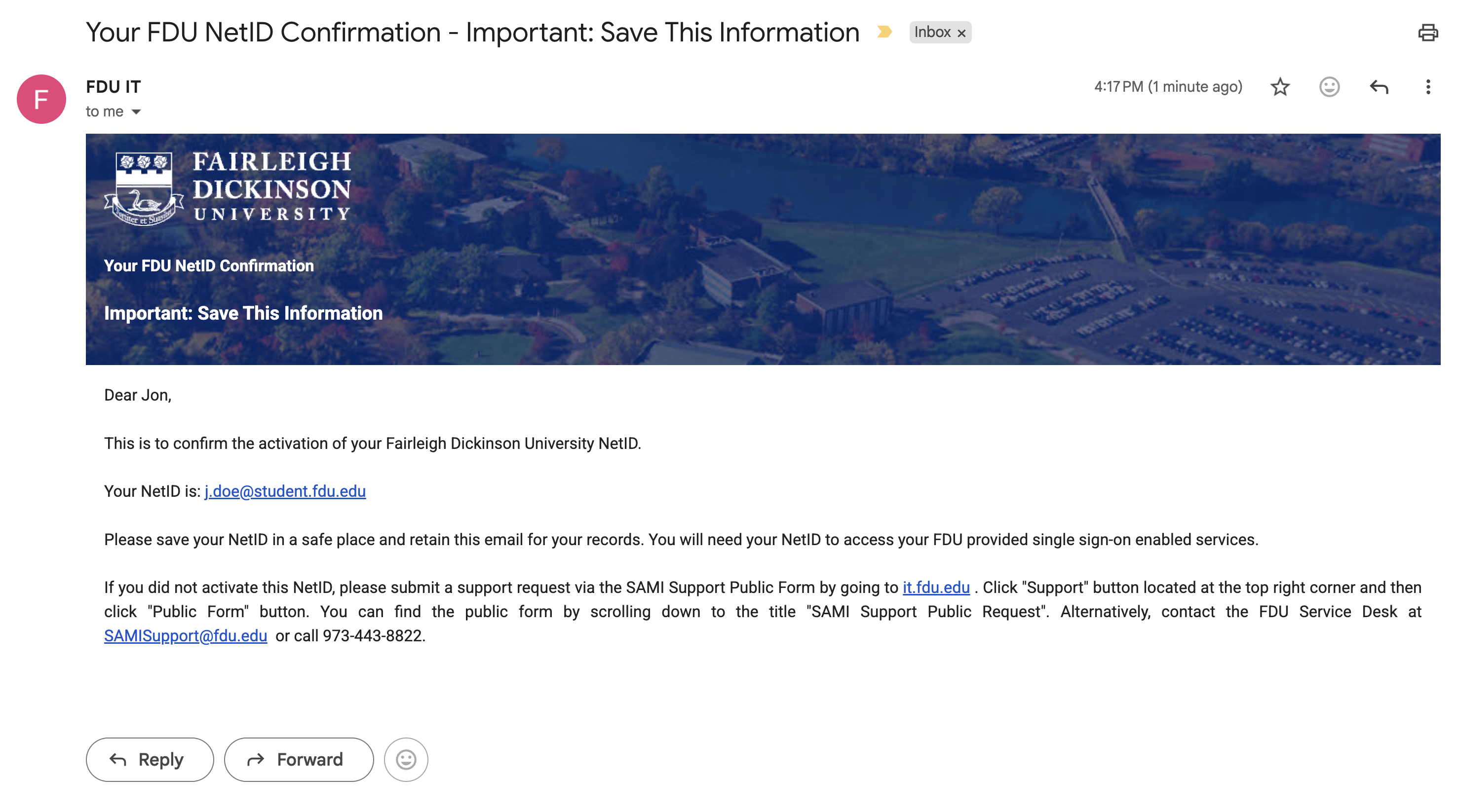Click the Inbox label chip
The image size is (1458, 812).
point(932,32)
